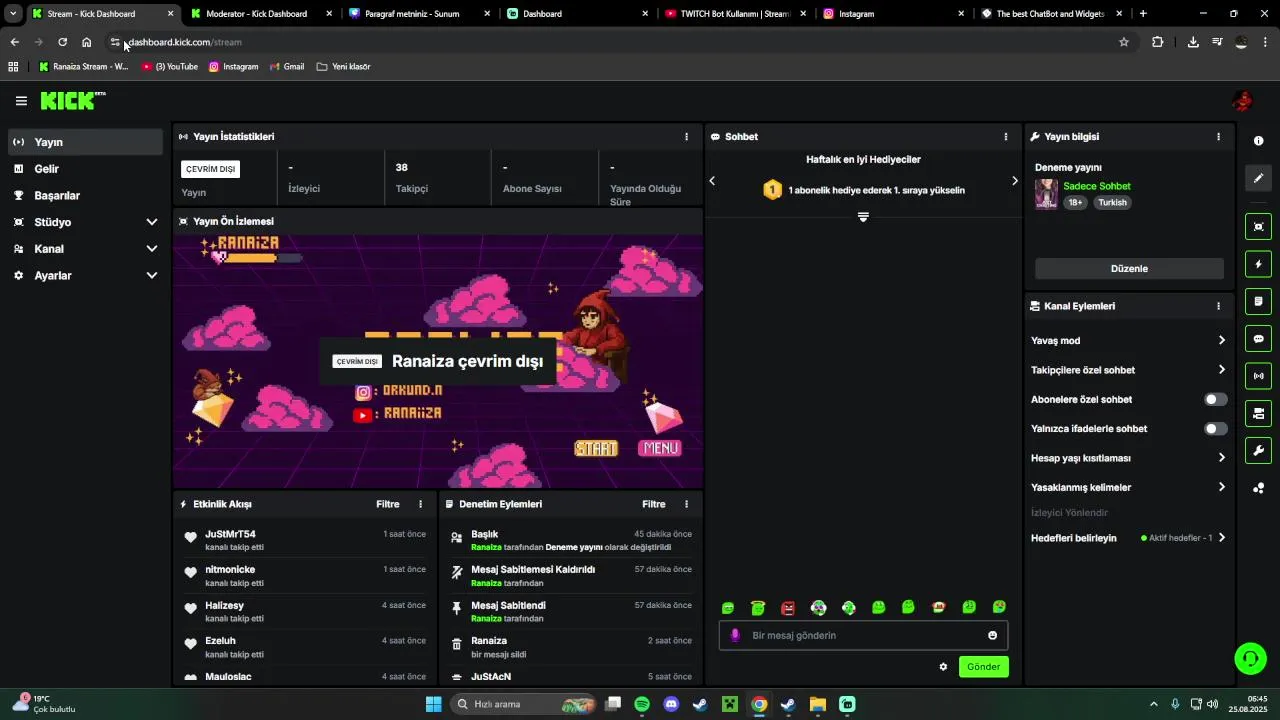This screenshot has width=1280, height=720.
Task: Click the Düzenle button
Action: (1129, 269)
